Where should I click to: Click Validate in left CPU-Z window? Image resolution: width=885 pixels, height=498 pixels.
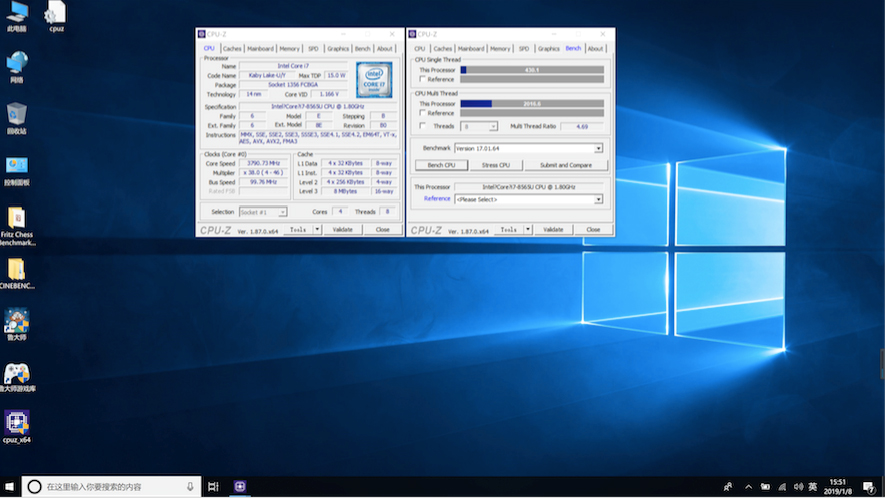343,229
